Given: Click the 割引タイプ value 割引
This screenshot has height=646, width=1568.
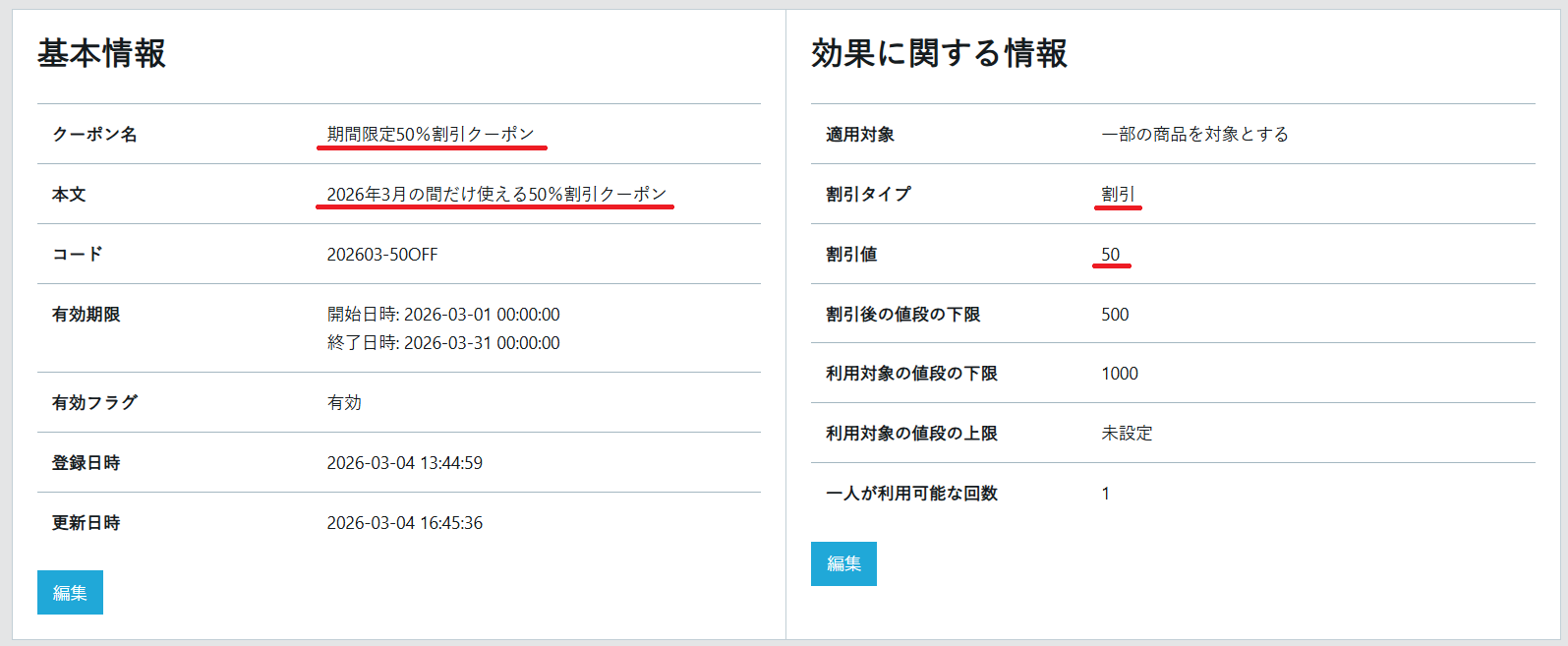Looking at the screenshot, I should coord(1118,194).
